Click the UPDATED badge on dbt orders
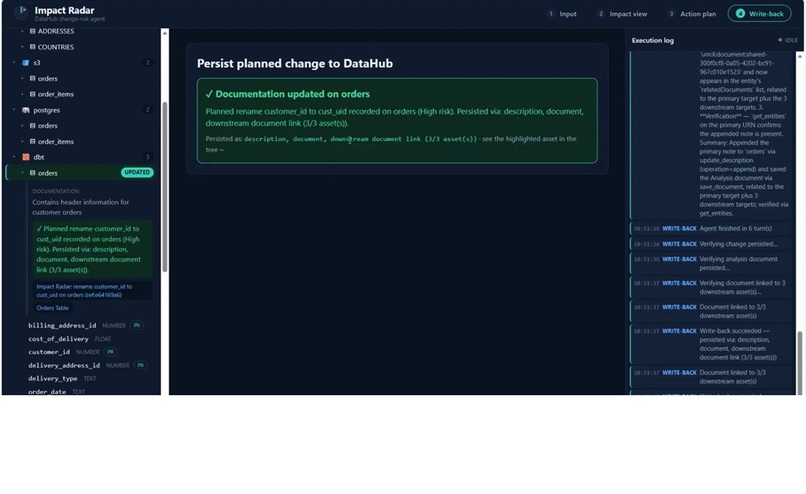This screenshot has width=806, height=494. tap(137, 172)
